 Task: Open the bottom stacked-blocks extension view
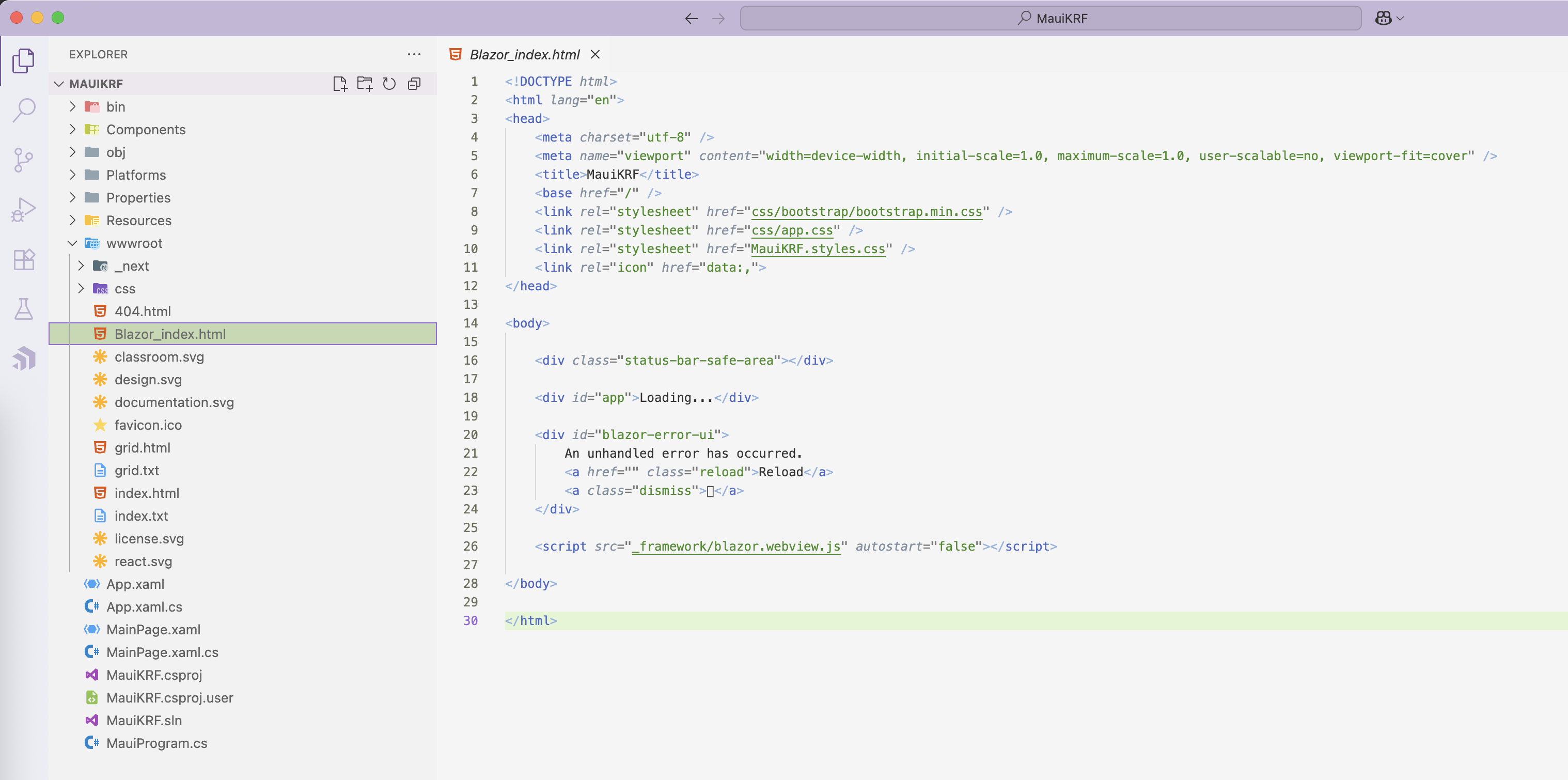click(x=24, y=358)
